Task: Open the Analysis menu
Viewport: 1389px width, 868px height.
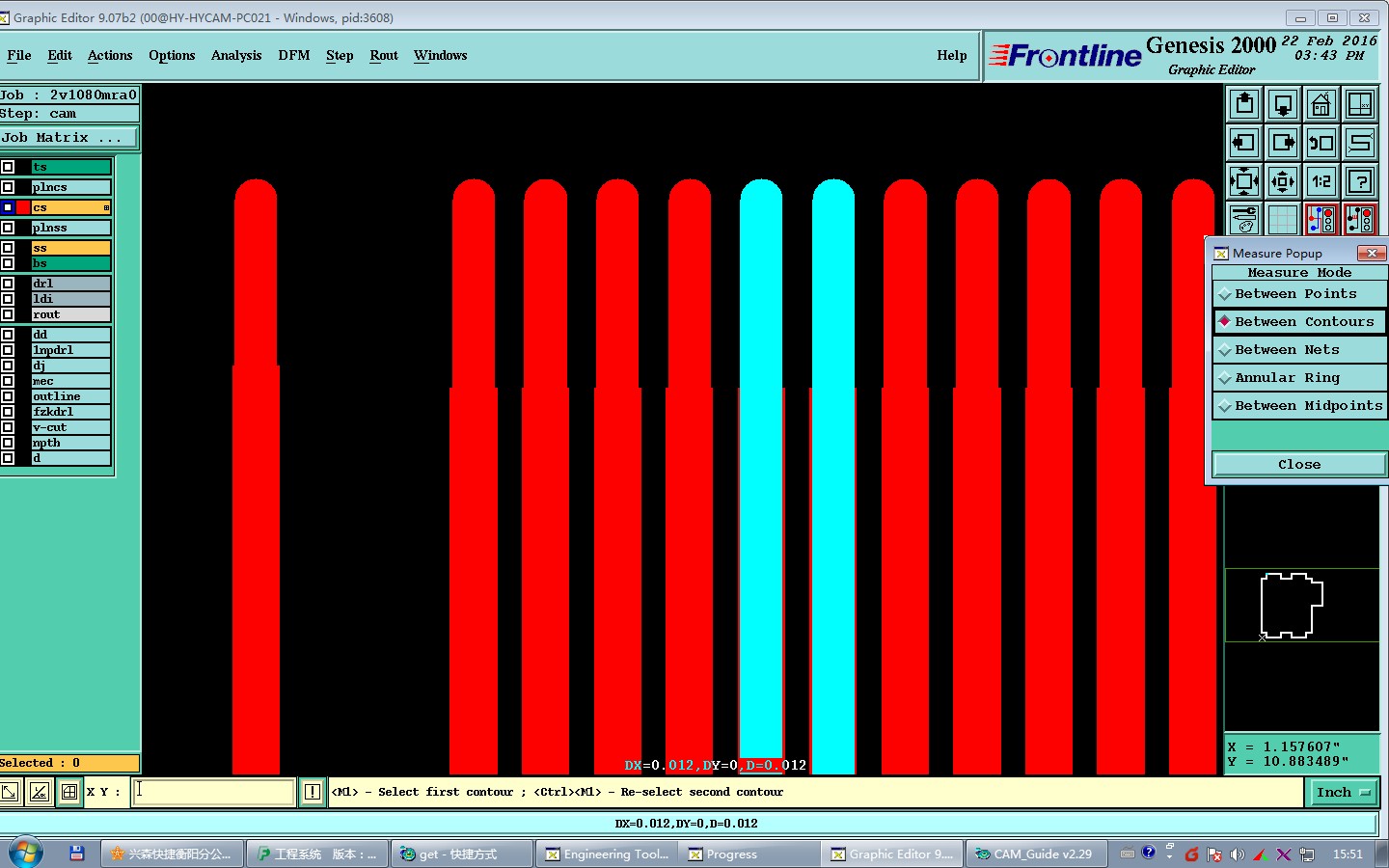Action: point(236,55)
